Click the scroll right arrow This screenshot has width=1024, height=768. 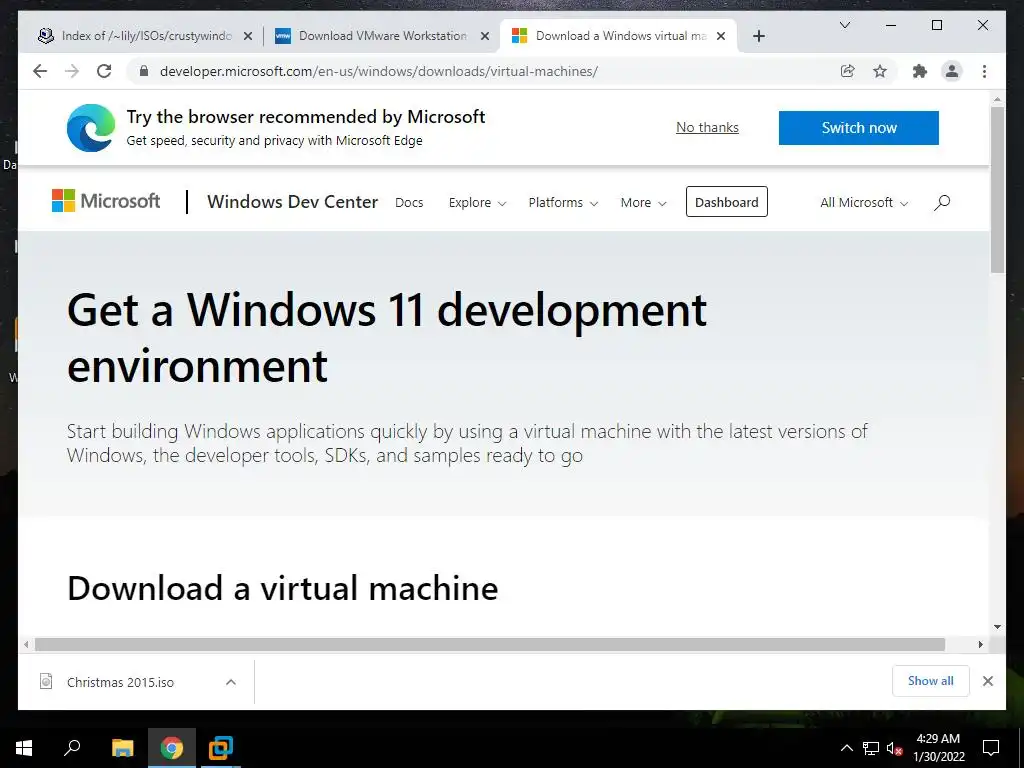980,645
